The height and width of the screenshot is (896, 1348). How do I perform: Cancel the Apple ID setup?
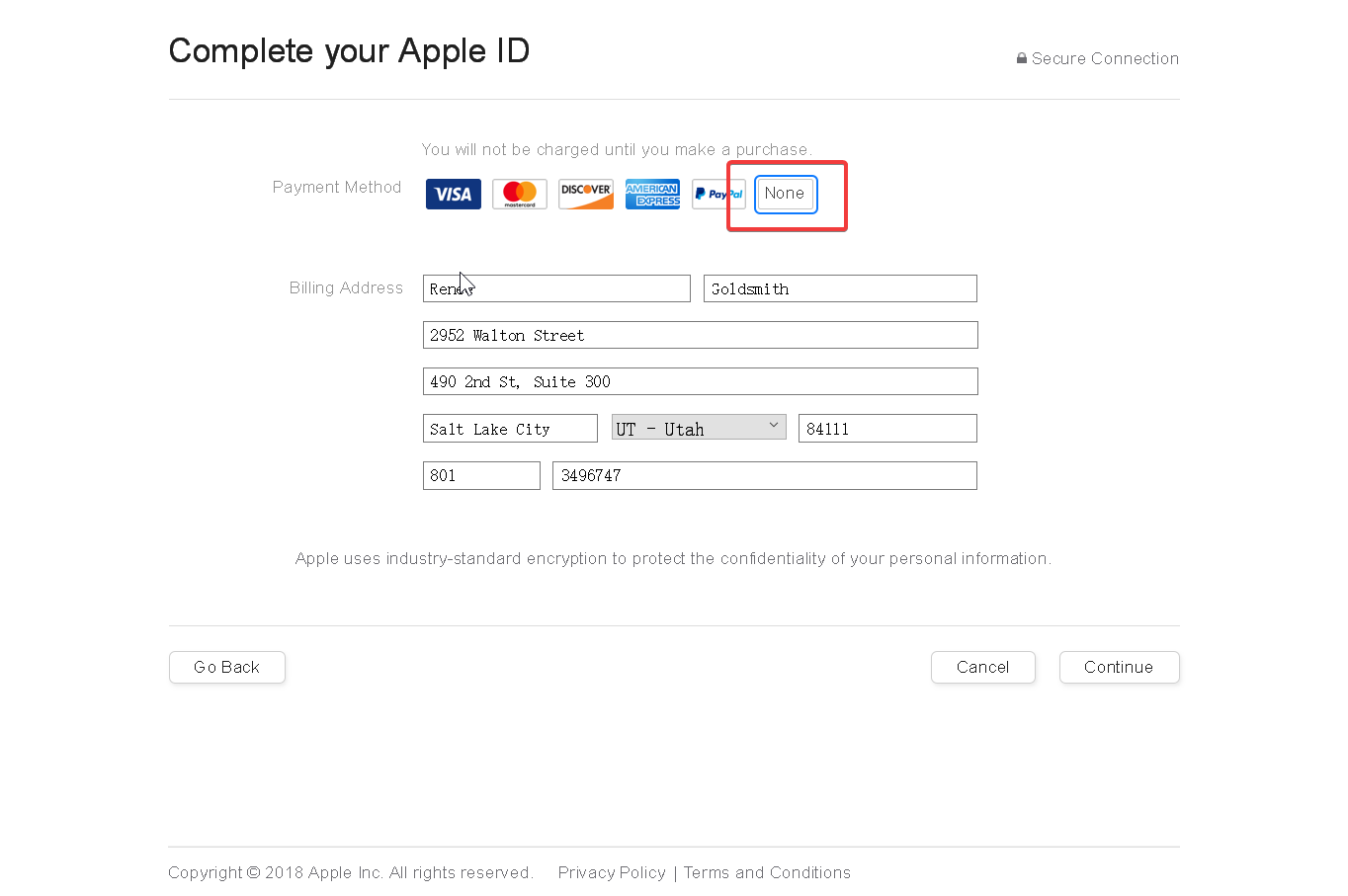[983, 667]
